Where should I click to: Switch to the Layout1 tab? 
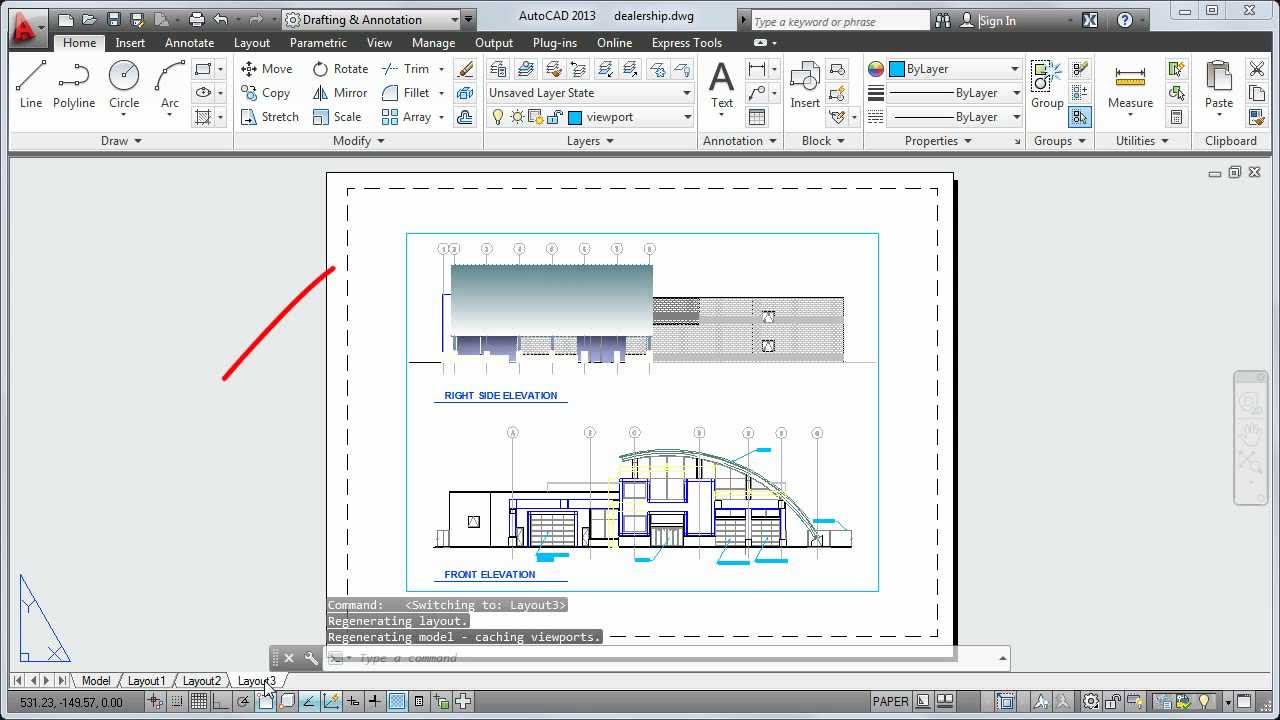tap(146, 681)
